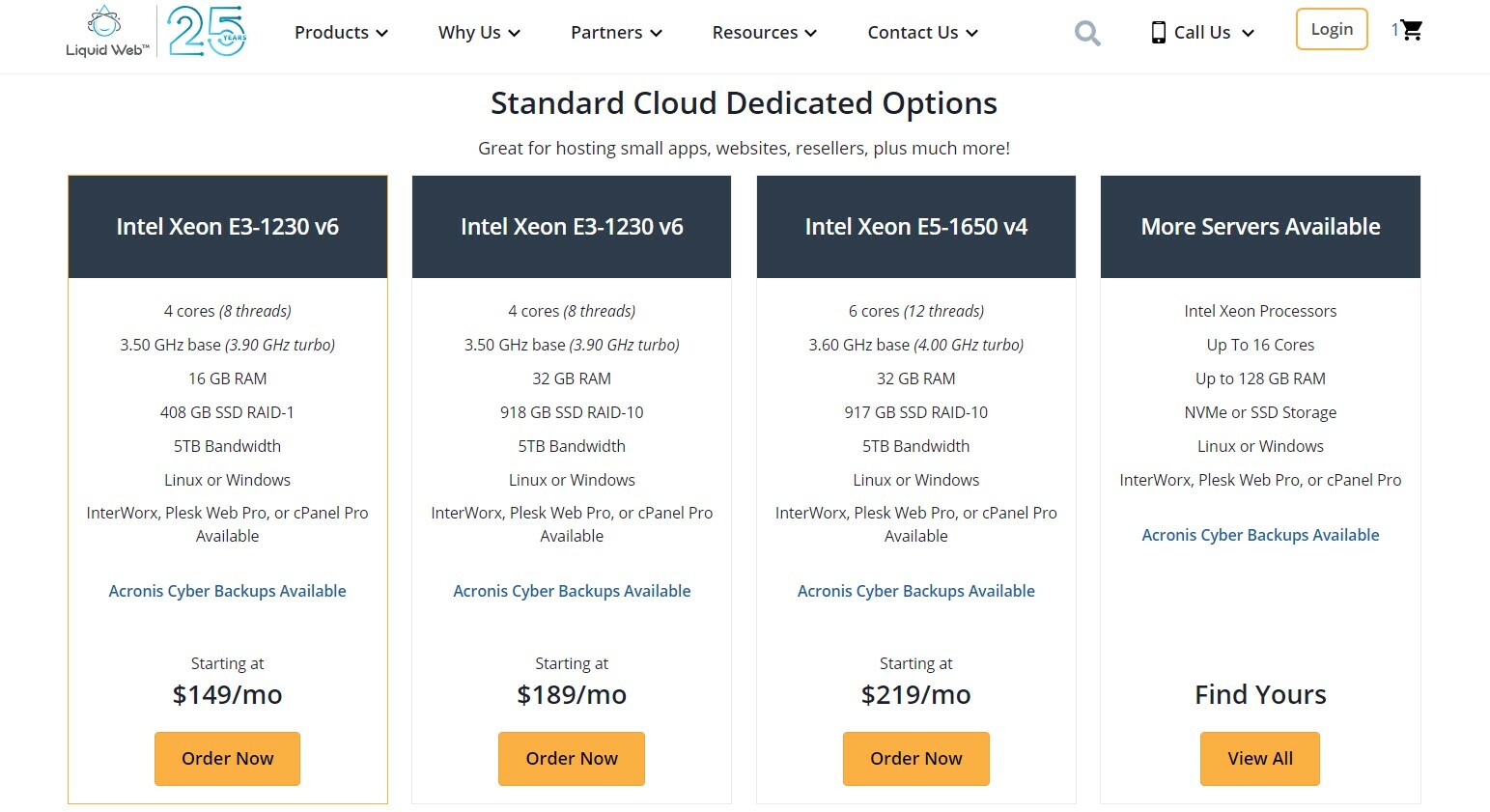
Task: Expand the Resources dropdown
Action: point(763,32)
